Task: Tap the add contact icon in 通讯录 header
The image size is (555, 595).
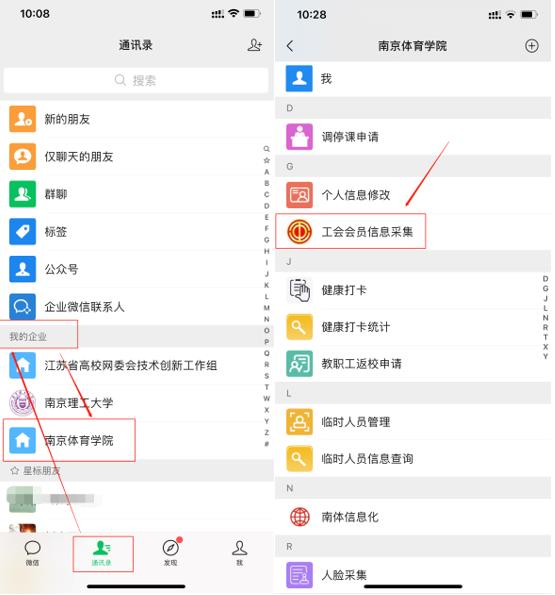Action: pos(255,45)
